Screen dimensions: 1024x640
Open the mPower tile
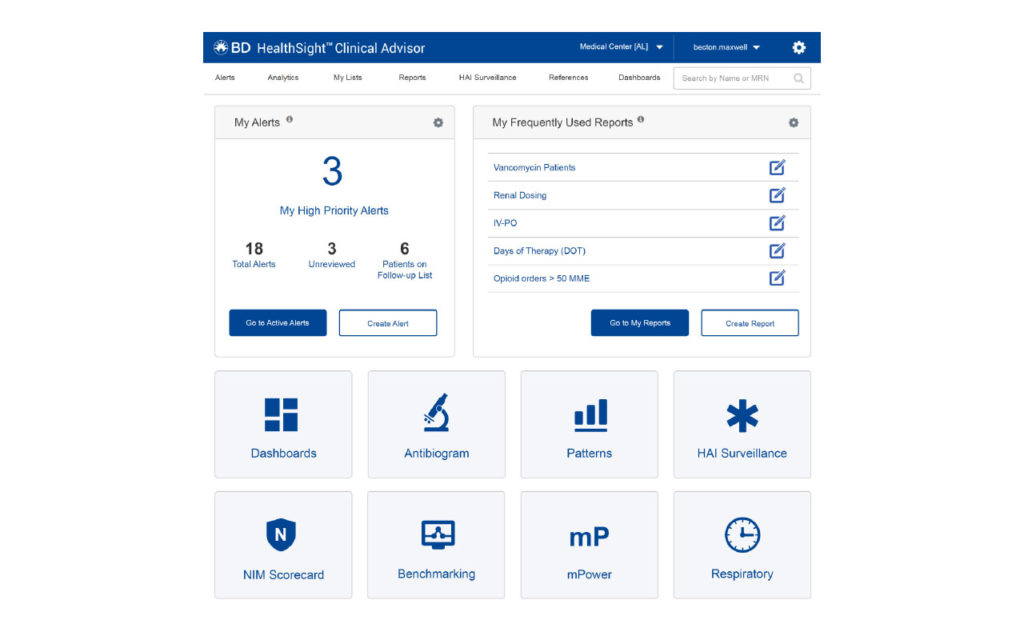pyautogui.click(x=589, y=537)
